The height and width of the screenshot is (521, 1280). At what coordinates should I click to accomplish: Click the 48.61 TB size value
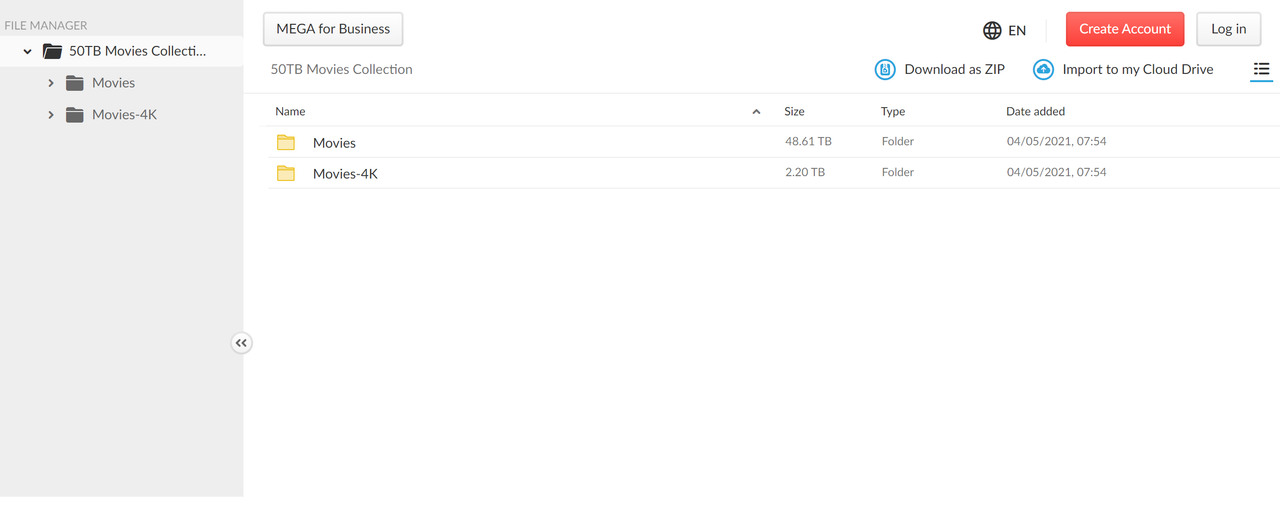point(808,141)
